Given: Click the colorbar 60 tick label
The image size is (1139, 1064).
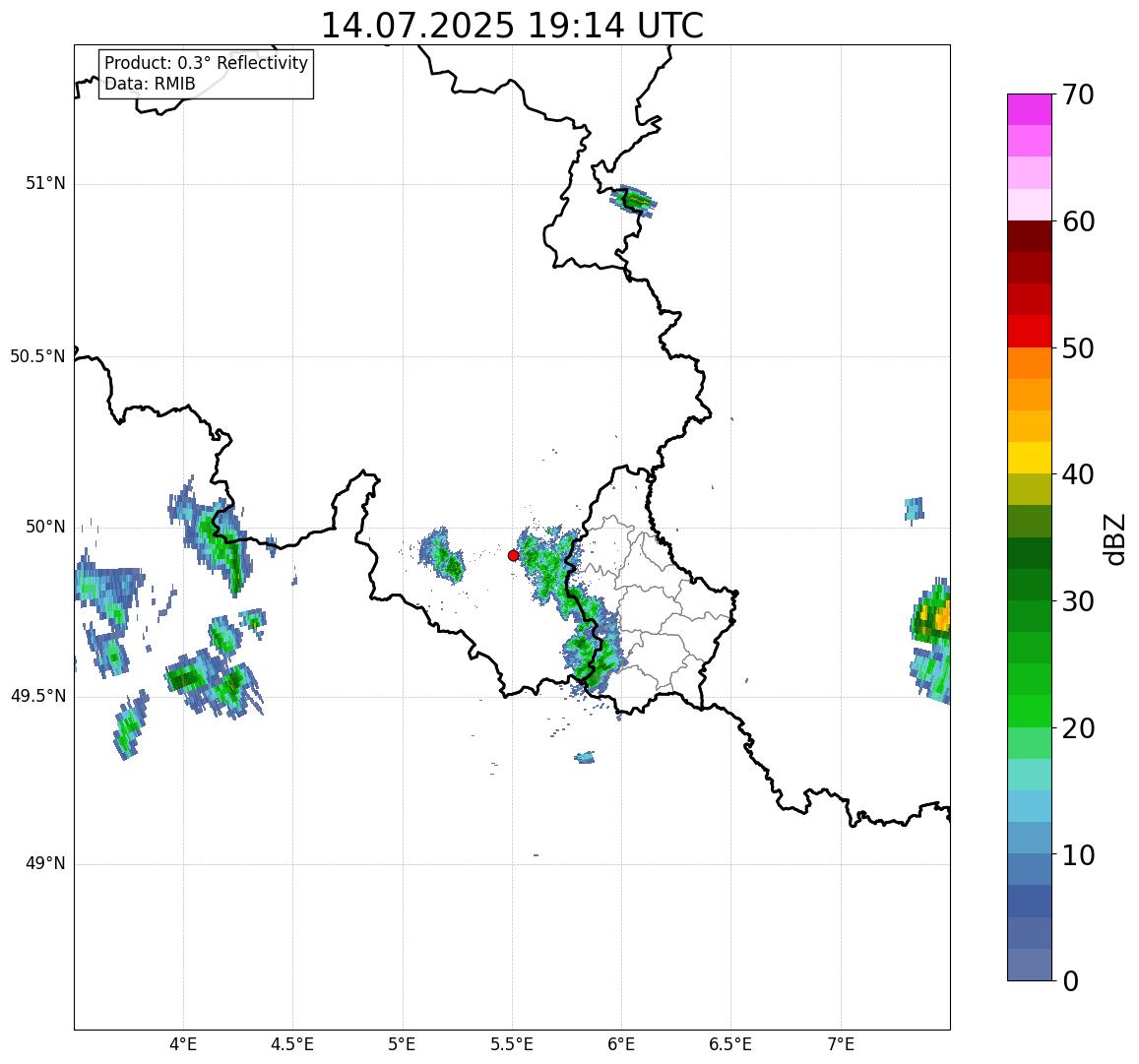Looking at the screenshot, I should pyautogui.click(x=1078, y=221).
